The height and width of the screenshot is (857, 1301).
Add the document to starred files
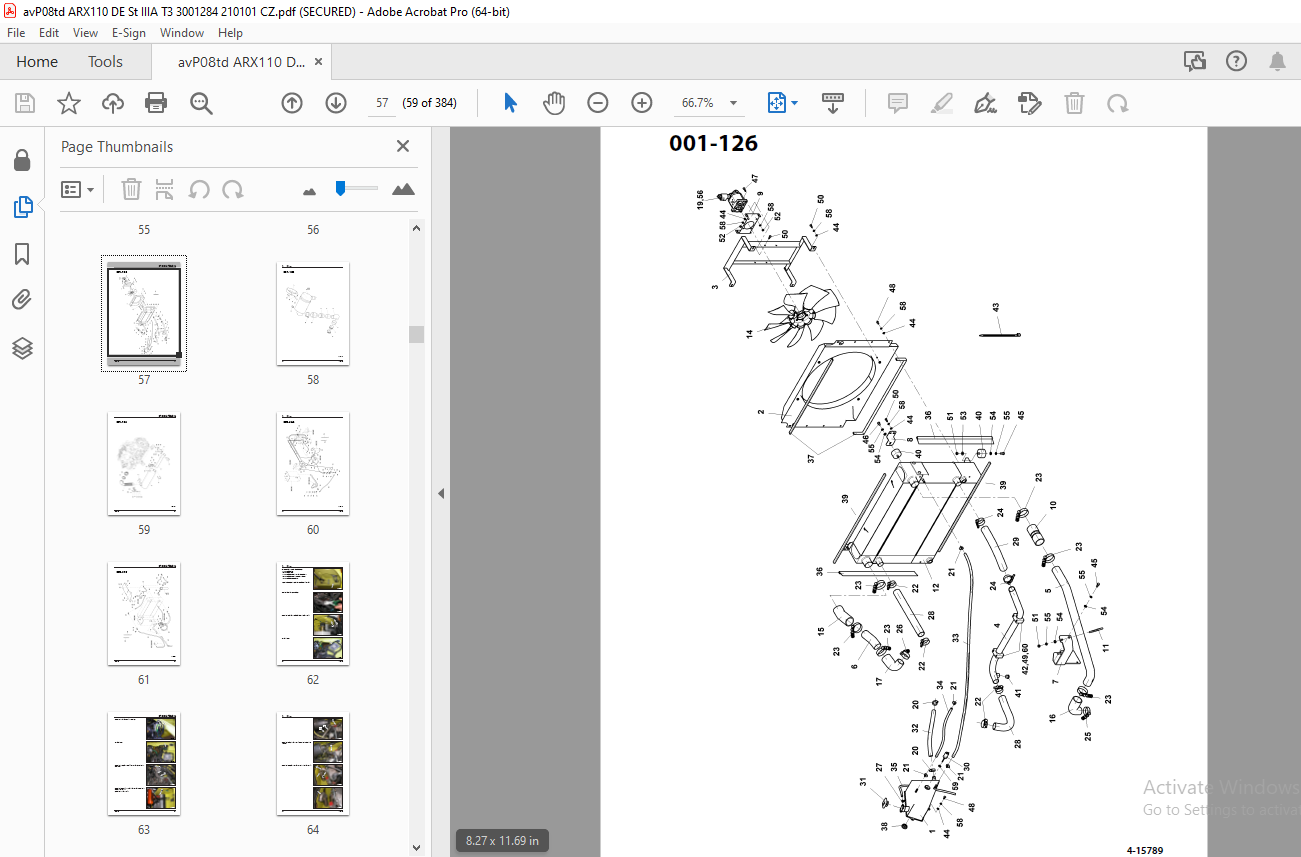(x=68, y=103)
